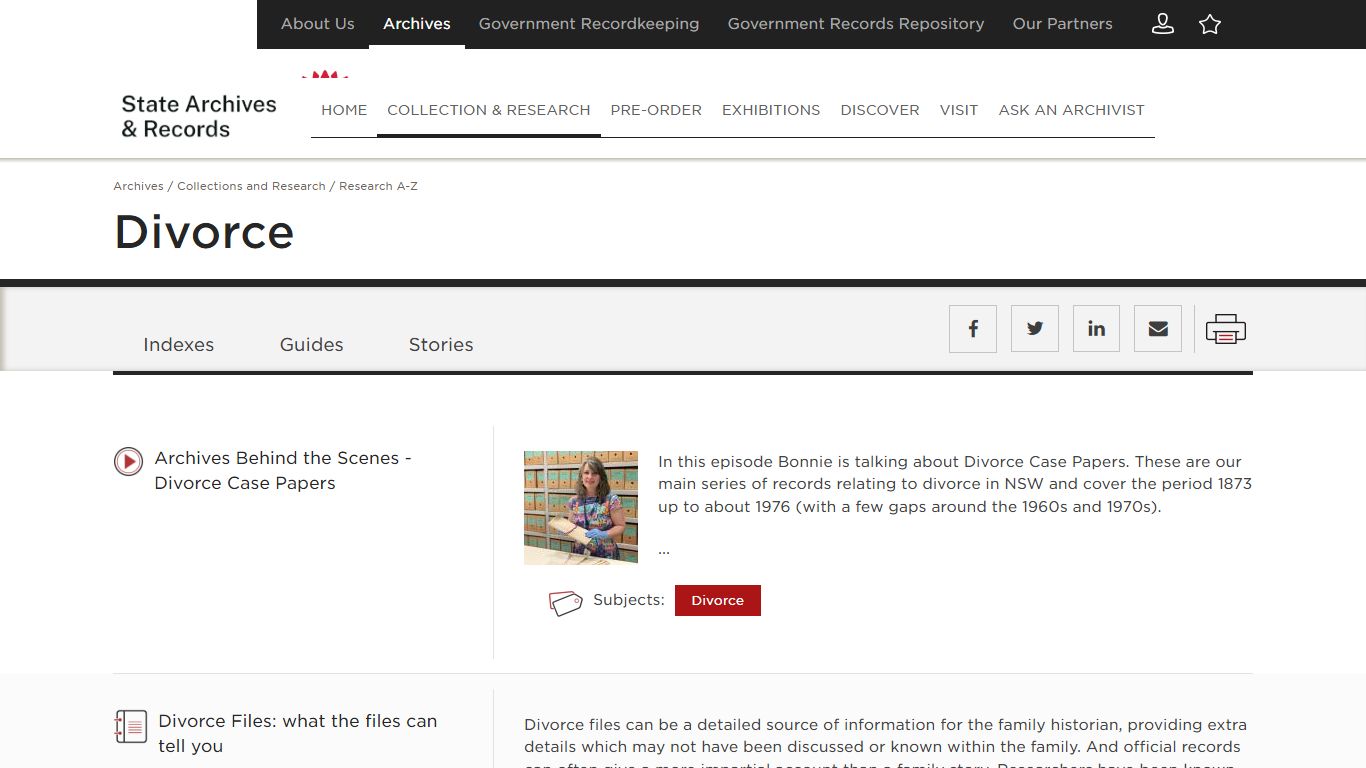
Task: Click the document icon beside Divorce Files
Action: coord(130,726)
